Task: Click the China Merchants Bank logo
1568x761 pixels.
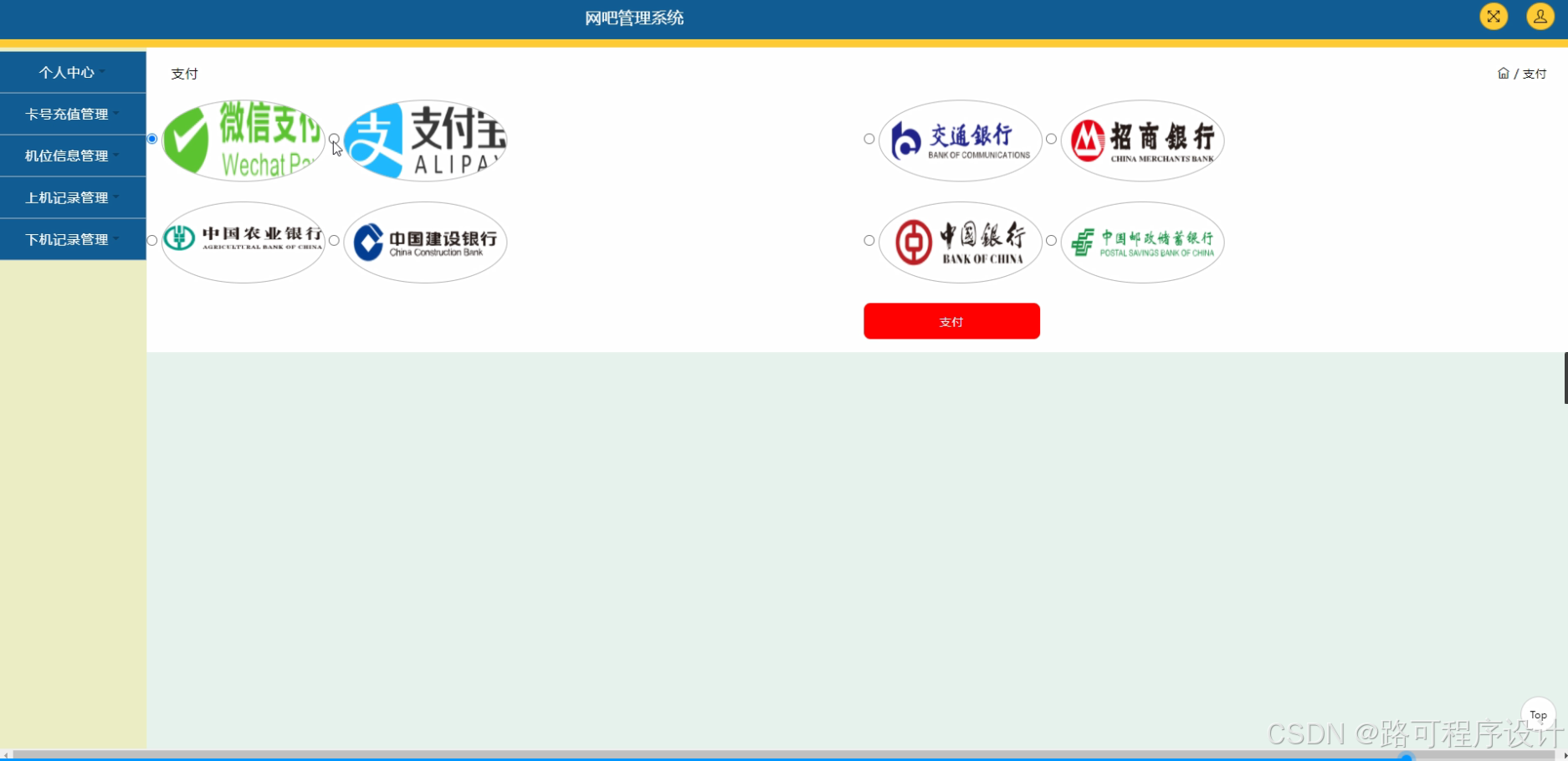Action: click(1143, 140)
